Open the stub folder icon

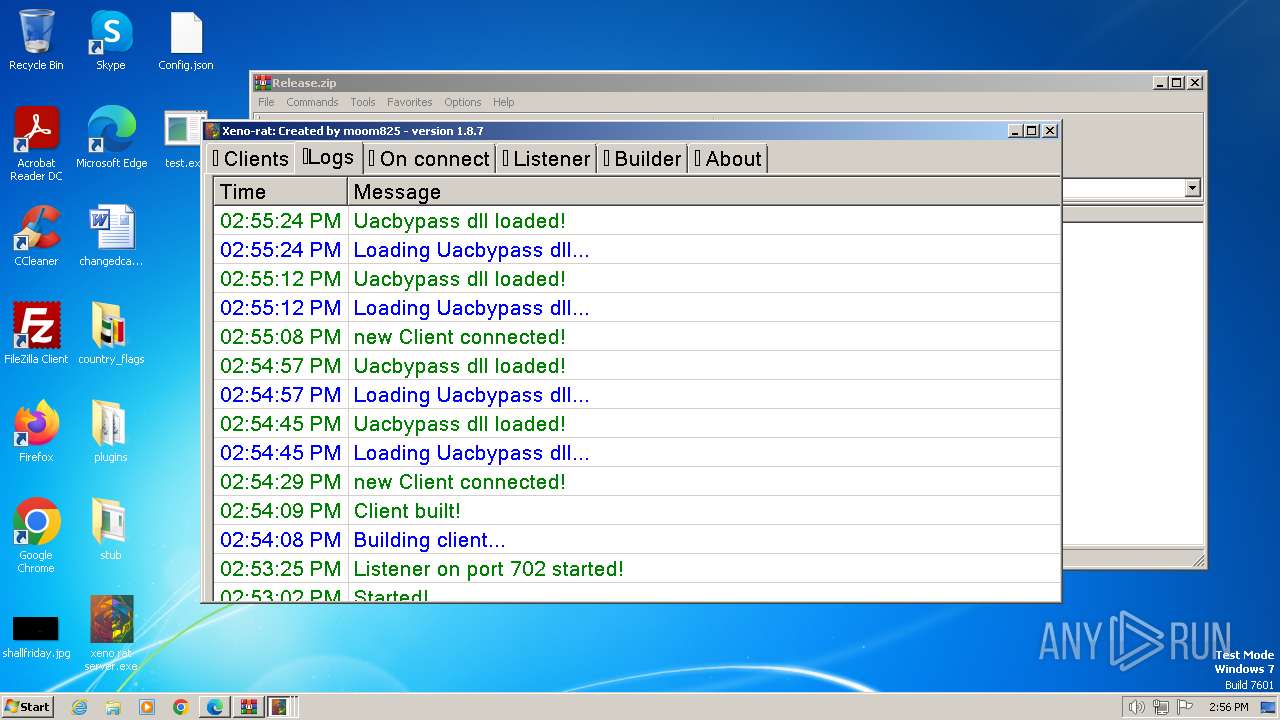111,530
